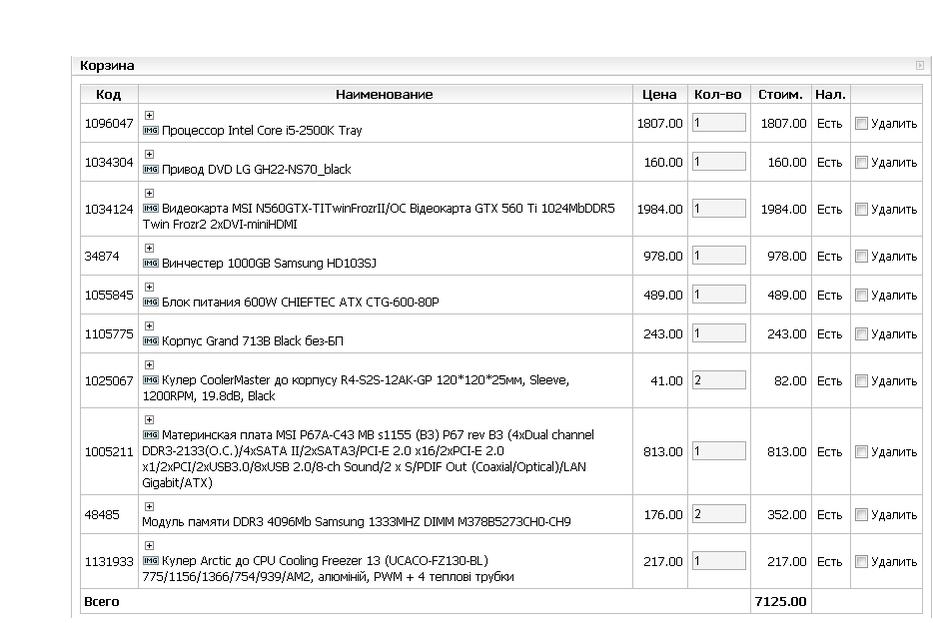Screen dimensions: 933x623
Task: Expand plus box for Intel Core i5-2500K row
Action: (x=149, y=115)
